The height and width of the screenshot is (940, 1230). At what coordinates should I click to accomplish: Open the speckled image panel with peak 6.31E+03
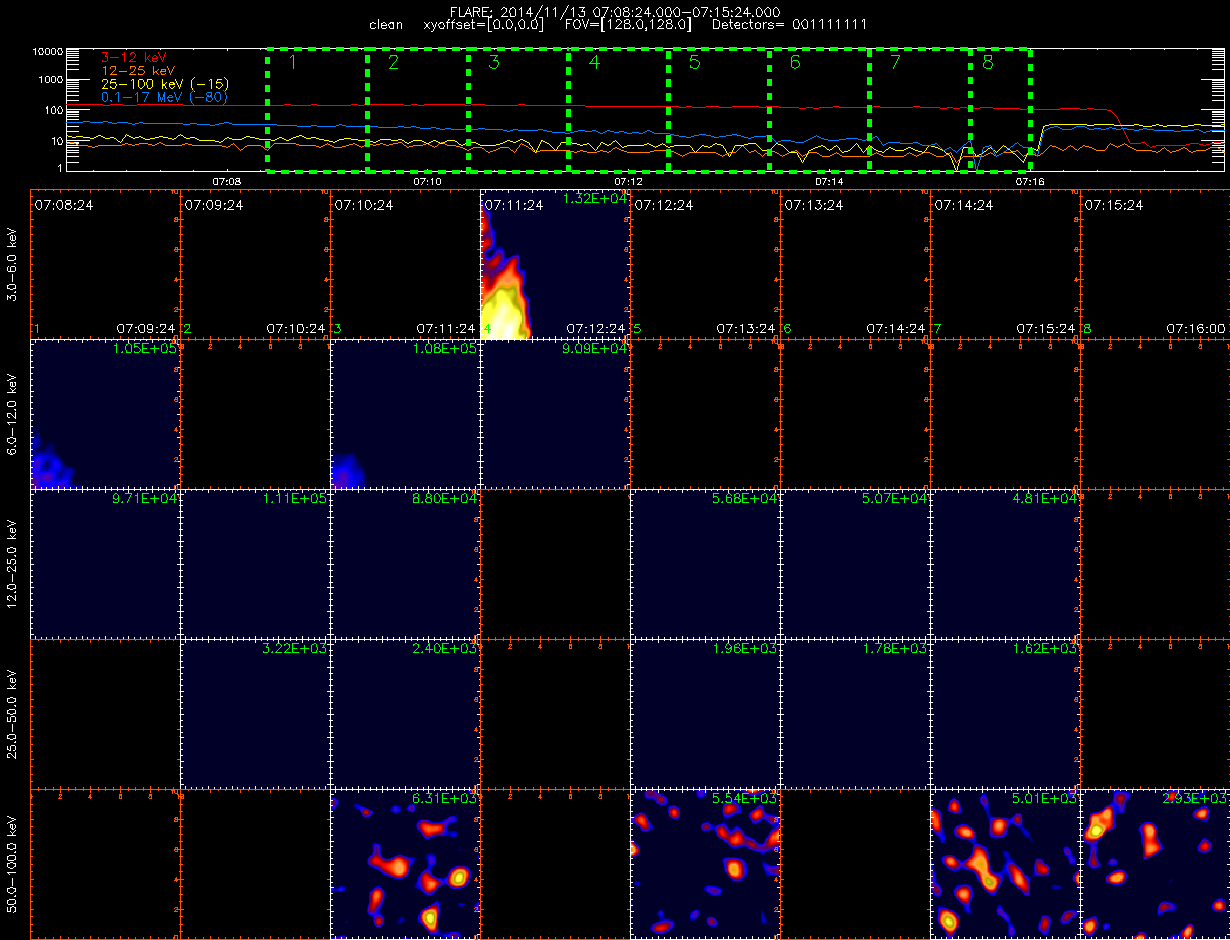[x=406, y=864]
